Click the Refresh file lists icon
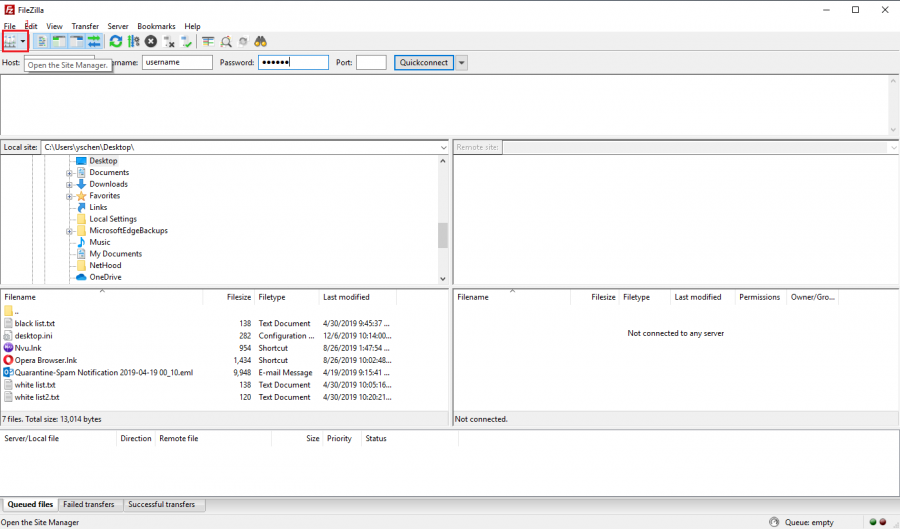This screenshot has width=900, height=529. [x=116, y=41]
